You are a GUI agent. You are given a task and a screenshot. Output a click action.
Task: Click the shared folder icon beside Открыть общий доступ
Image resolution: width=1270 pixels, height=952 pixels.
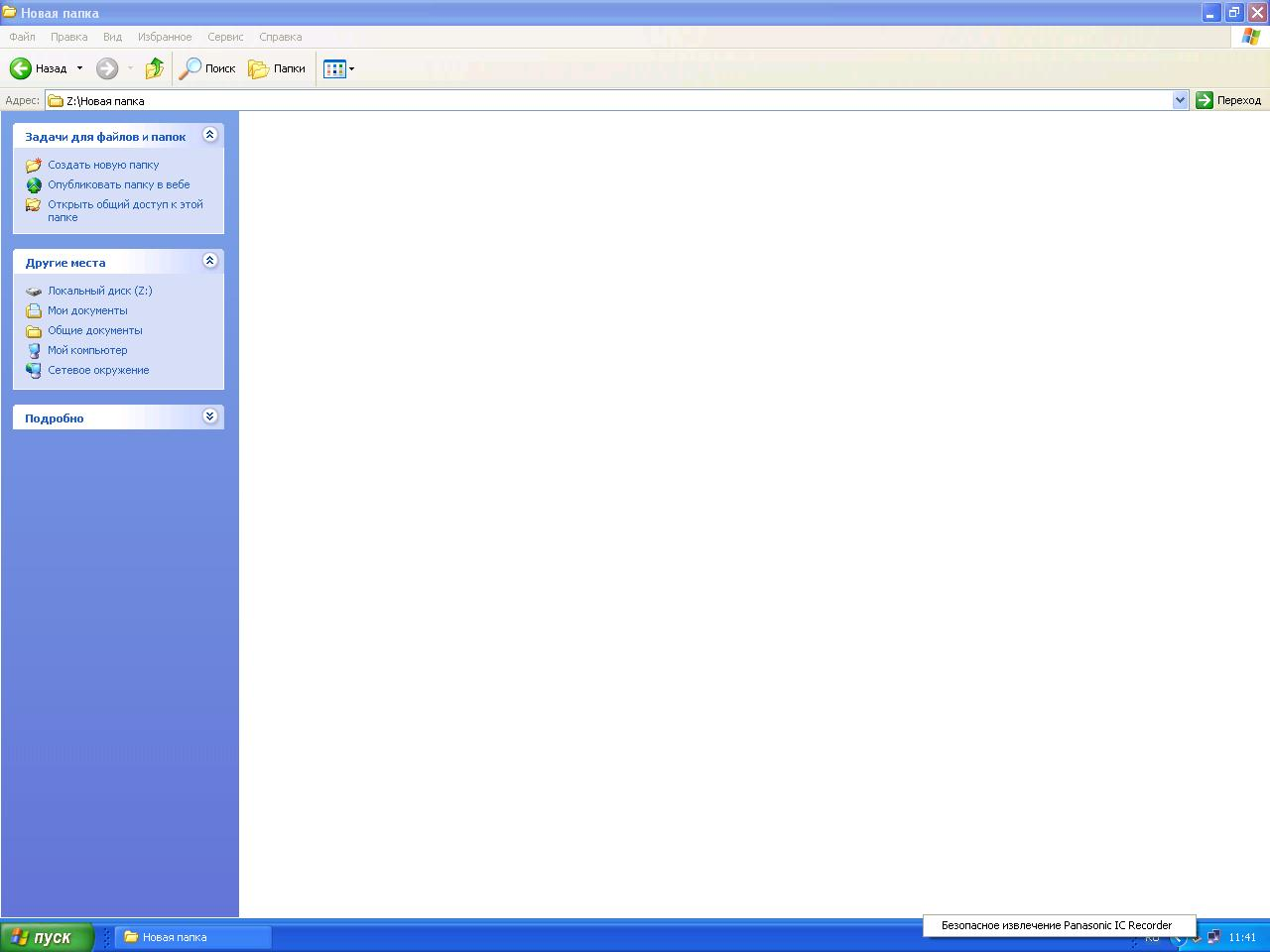pos(34,205)
